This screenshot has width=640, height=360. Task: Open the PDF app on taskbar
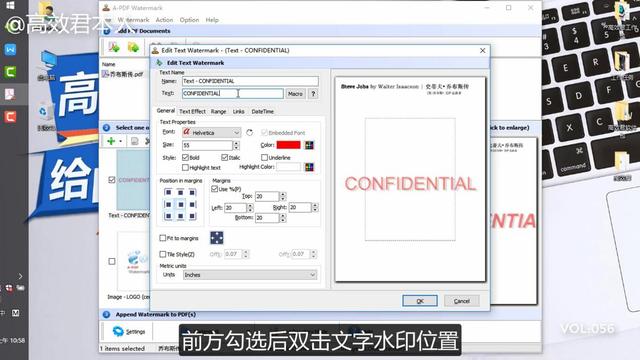(10, 94)
